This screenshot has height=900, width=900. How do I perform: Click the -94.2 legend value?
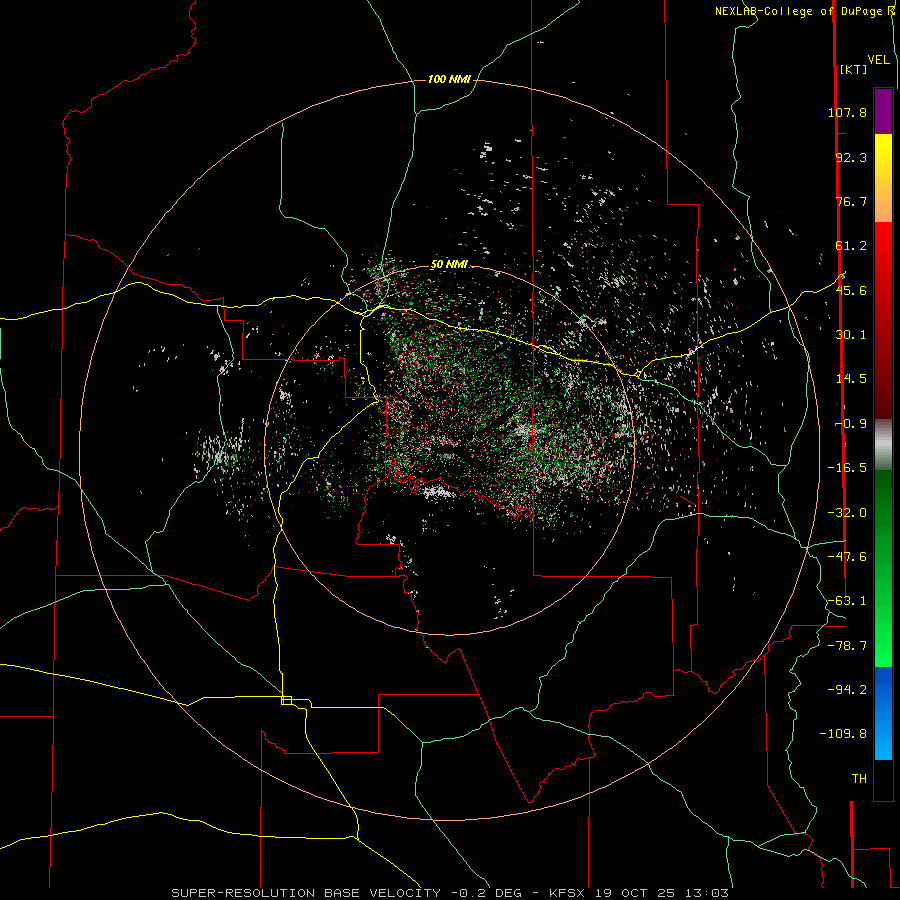(847, 689)
